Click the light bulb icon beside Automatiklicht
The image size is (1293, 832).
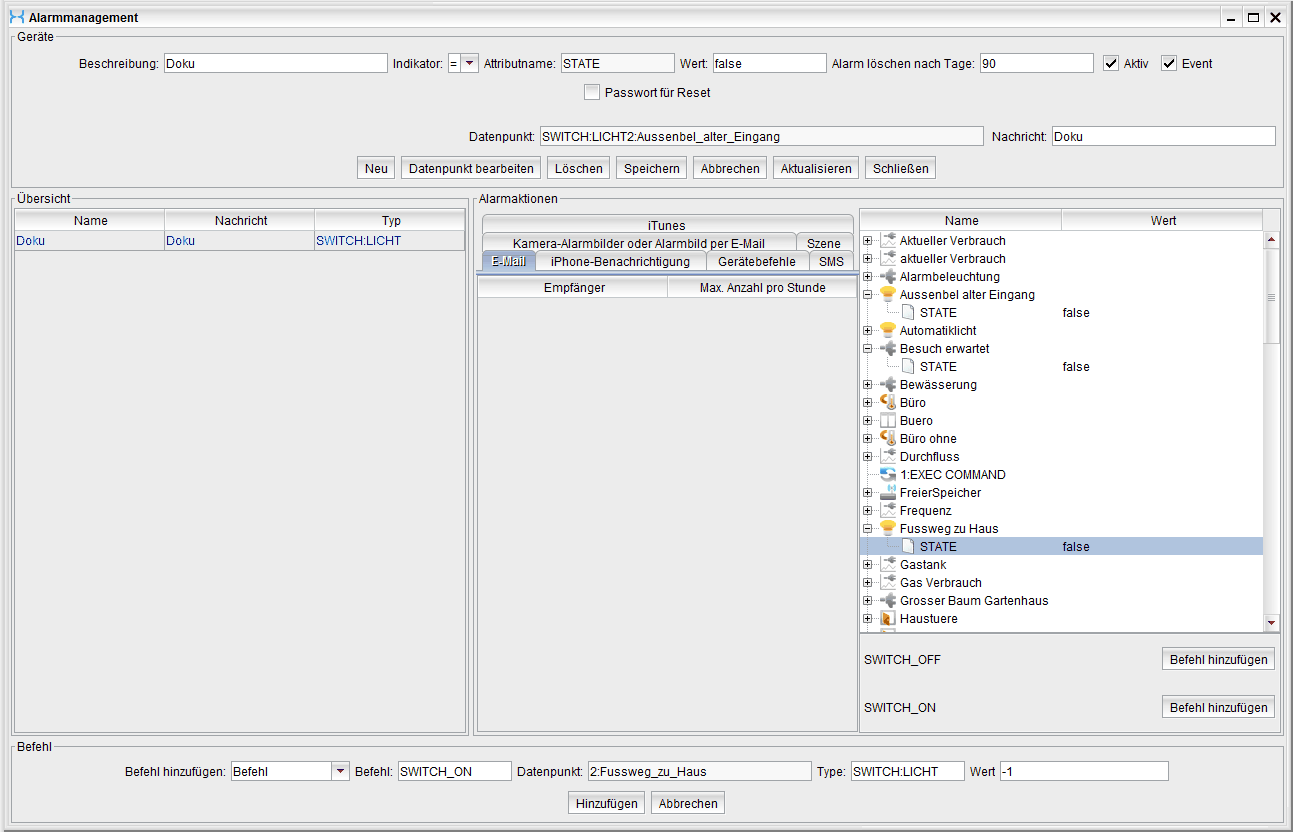click(x=887, y=331)
